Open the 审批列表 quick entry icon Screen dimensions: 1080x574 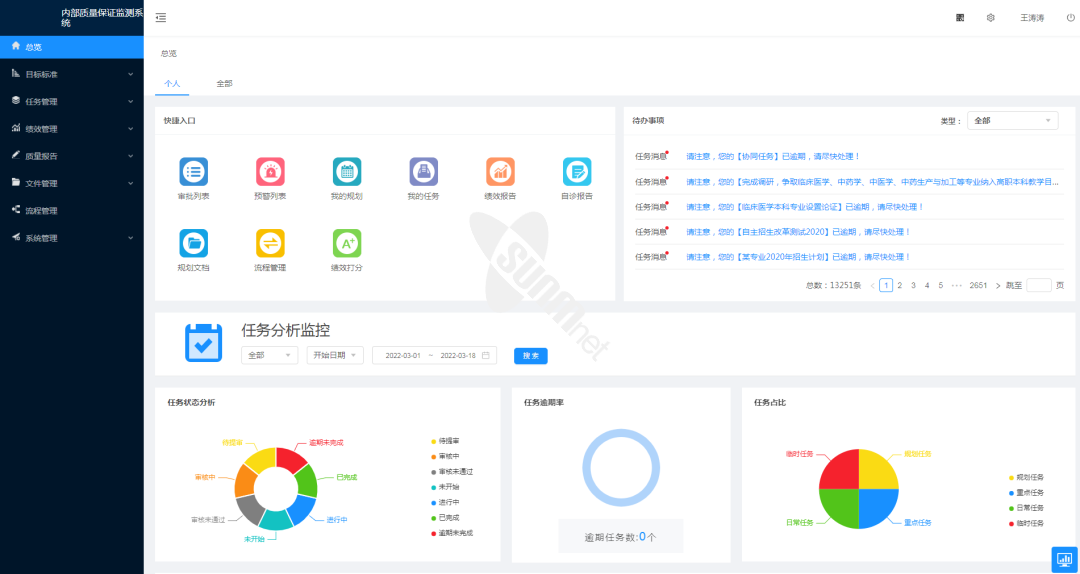194,172
